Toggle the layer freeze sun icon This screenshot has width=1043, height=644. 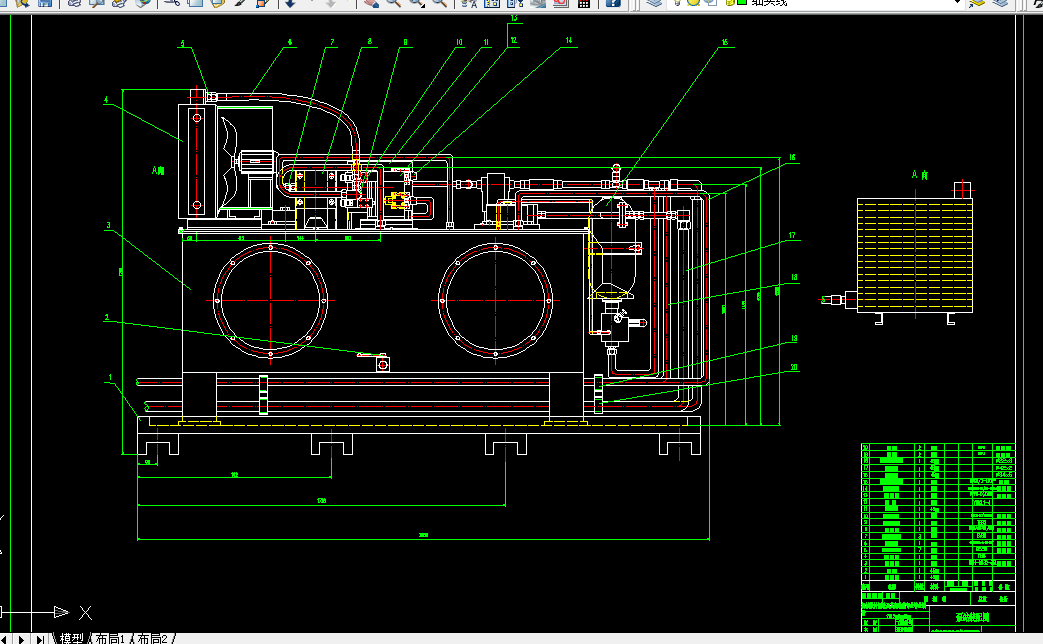(694, 3)
